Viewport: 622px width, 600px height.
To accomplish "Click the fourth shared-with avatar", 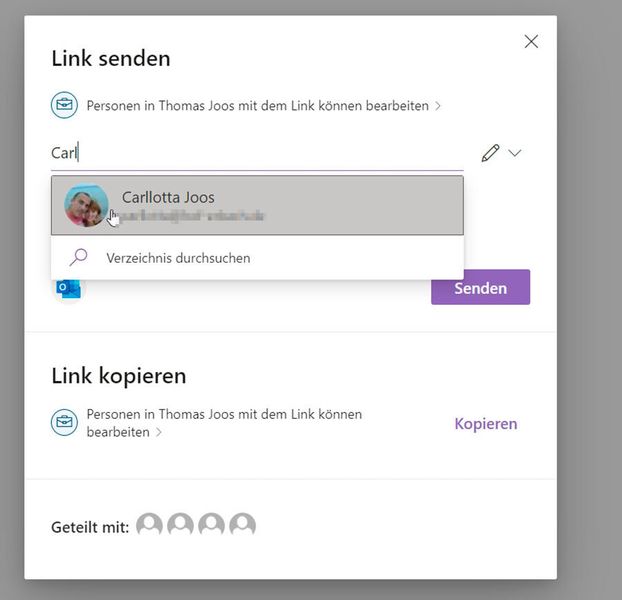I will [242, 526].
